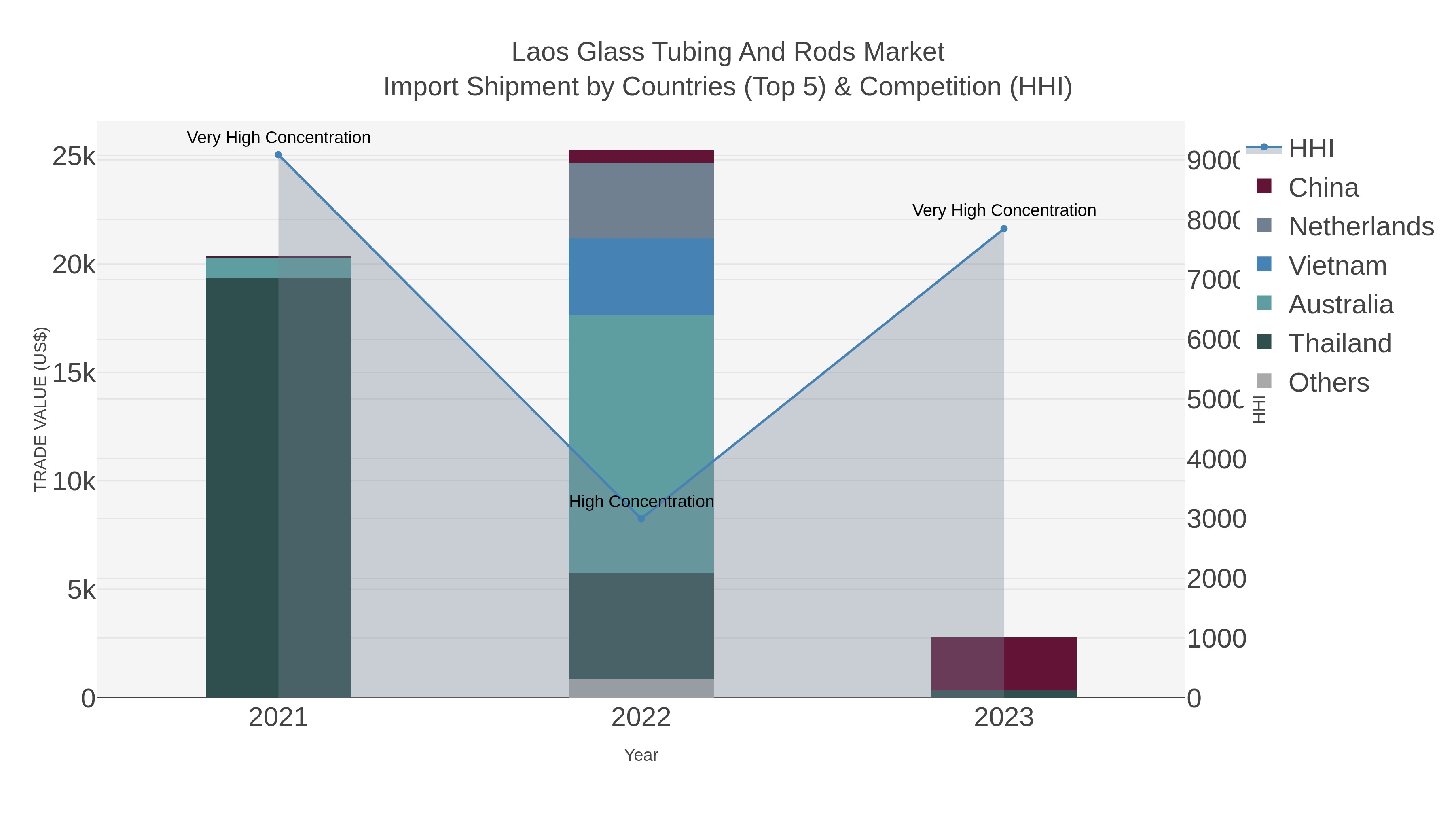Click the Netherlands slate legend swatch
The width and height of the screenshot is (1456, 819).
1264,225
